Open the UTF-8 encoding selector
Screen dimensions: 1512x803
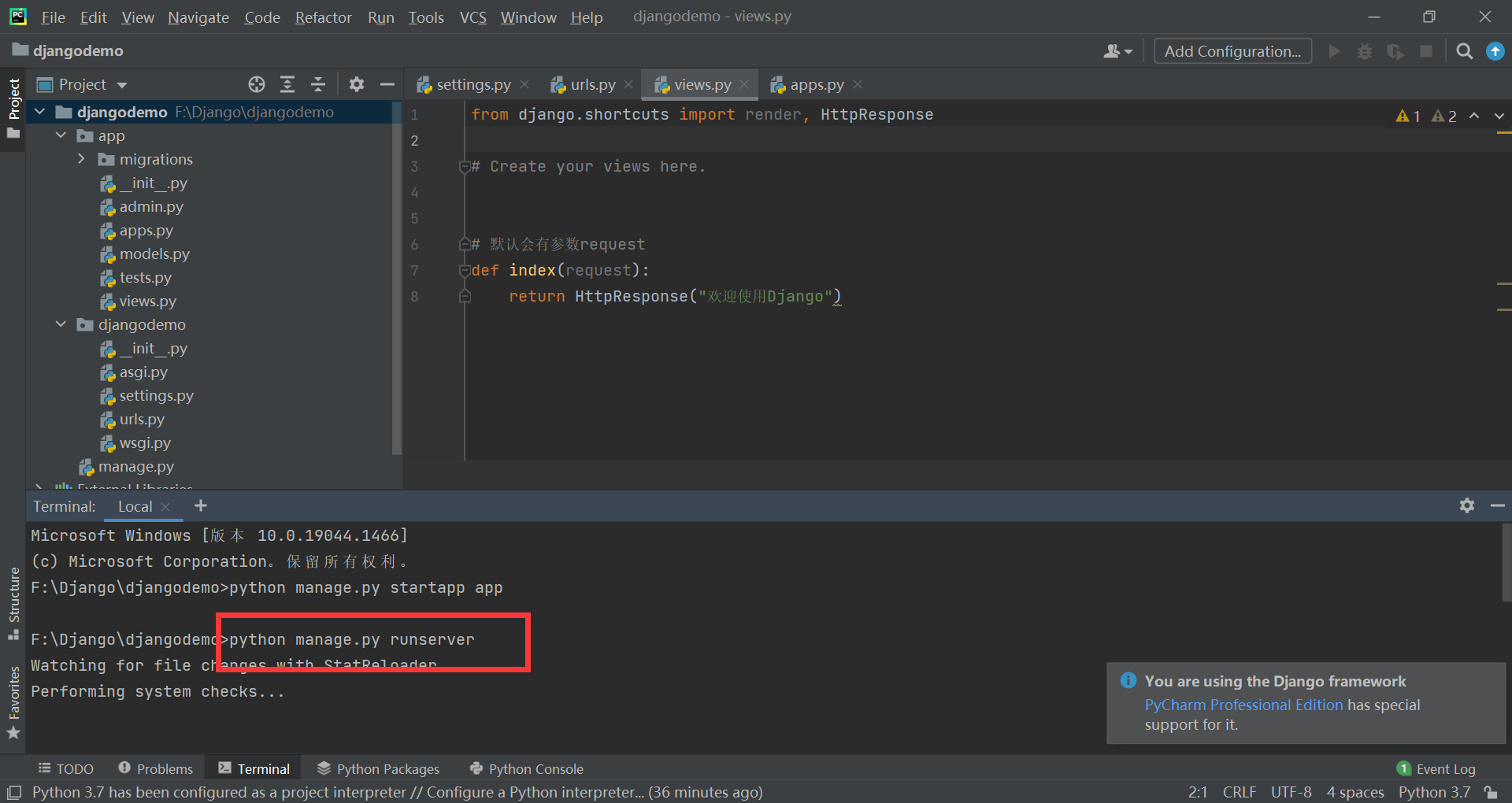click(x=1291, y=792)
